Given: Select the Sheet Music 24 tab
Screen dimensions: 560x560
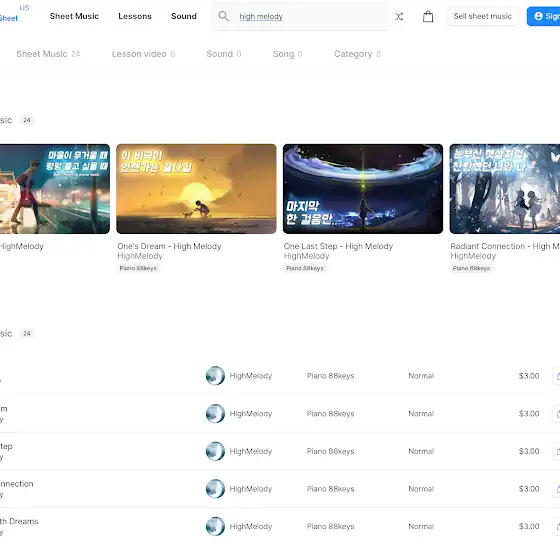Looking at the screenshot, I should click(x=48, y=54).
